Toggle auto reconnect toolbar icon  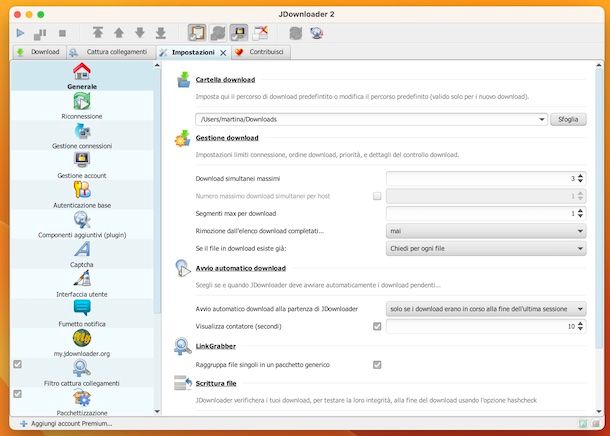click(x=218, y=33)
